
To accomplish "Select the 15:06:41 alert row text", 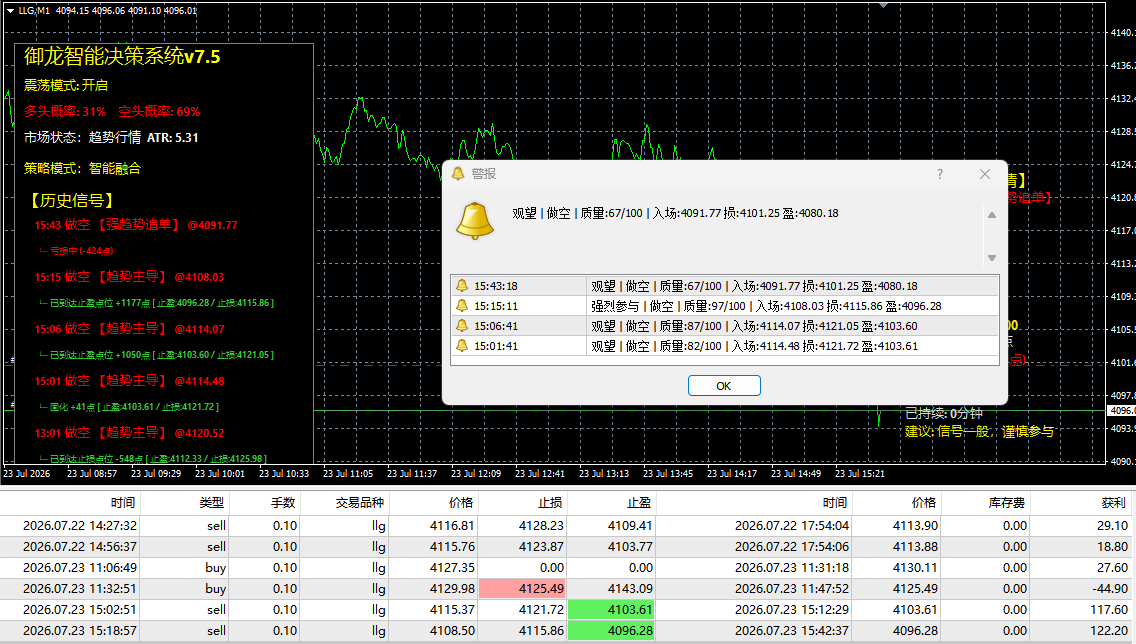I will [754, 326].
